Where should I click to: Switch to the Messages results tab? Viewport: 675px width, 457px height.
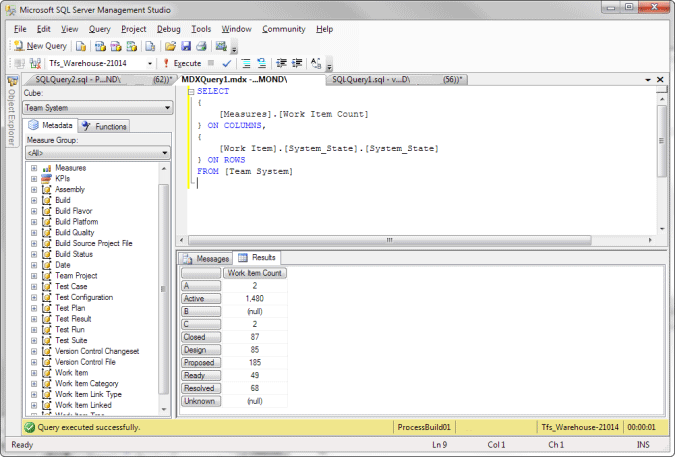click(205, 259)
